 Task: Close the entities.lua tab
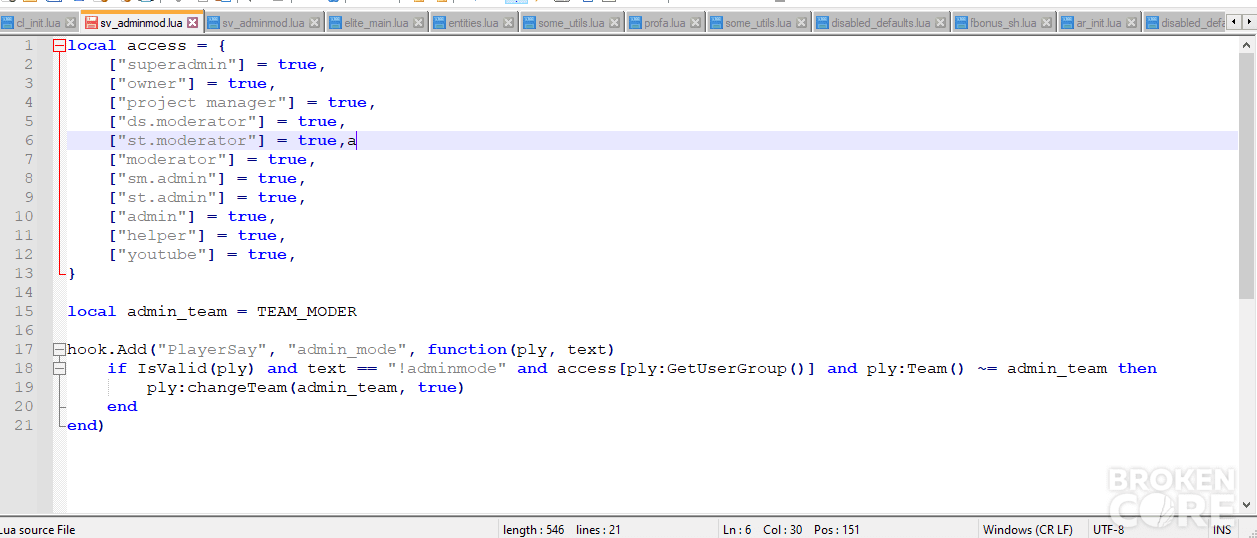[509, 23]
